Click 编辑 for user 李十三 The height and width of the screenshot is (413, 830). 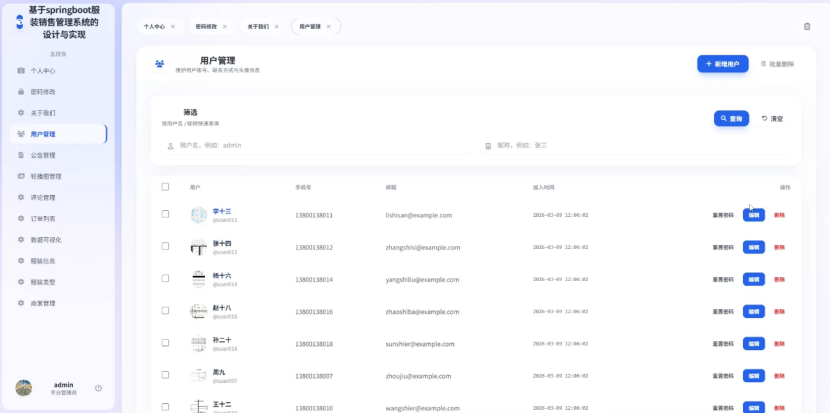point(754,215)
